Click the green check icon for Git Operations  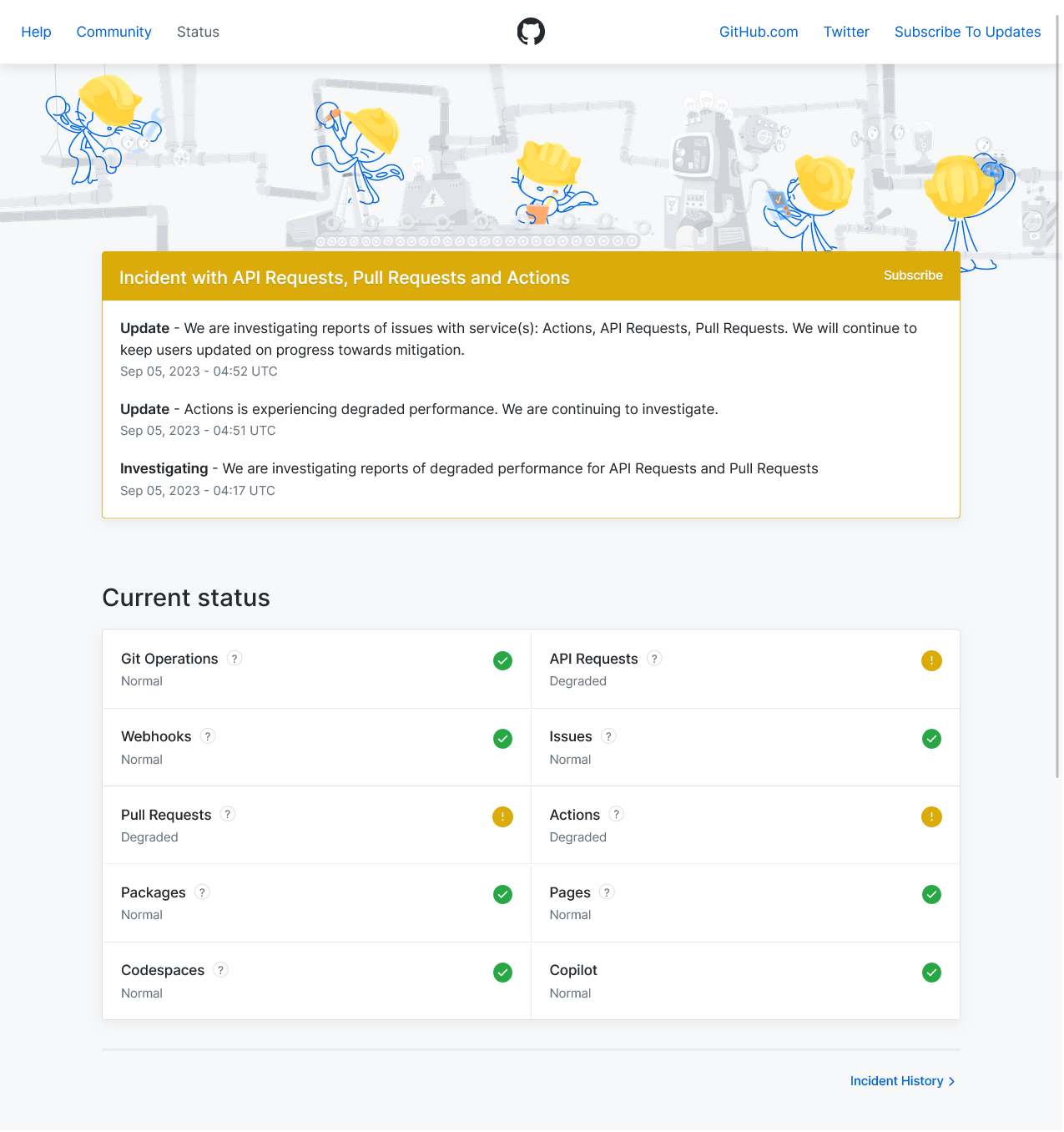(502, 660)
